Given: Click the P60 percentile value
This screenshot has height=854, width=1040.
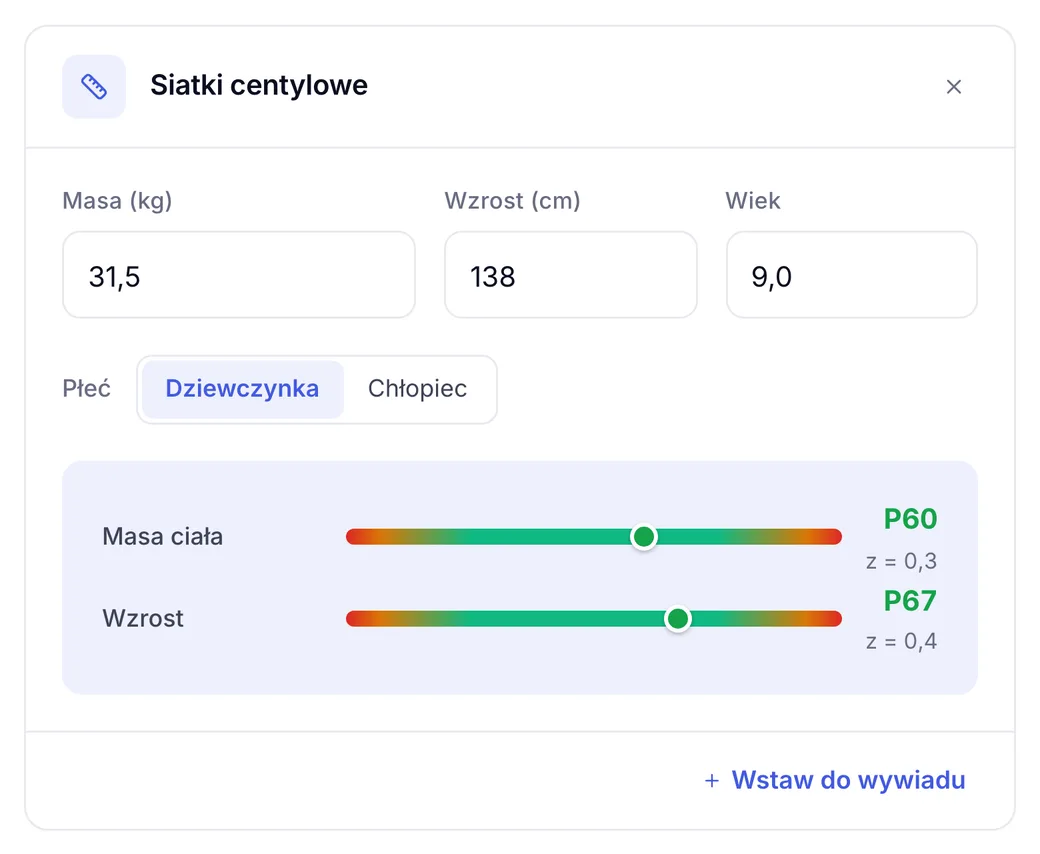Looking at the screenshot, I should coord(910,518).
